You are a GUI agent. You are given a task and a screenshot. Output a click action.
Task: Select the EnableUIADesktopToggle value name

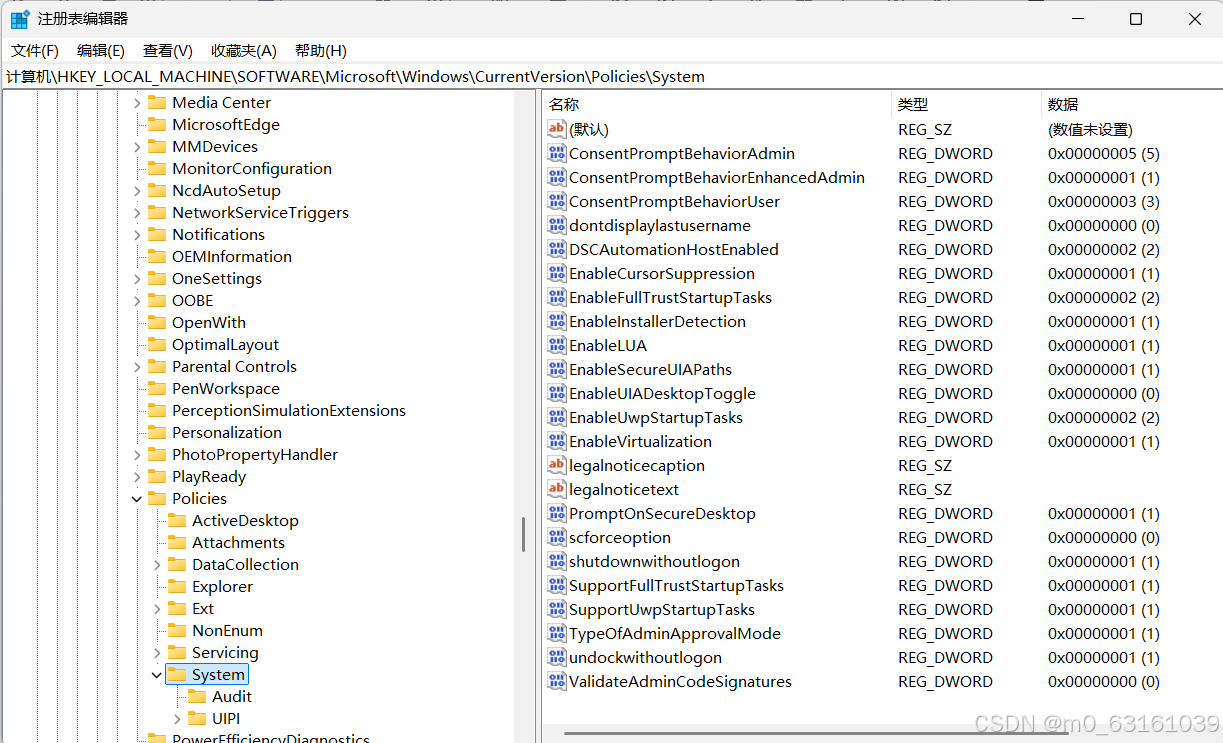pos(662,393)
